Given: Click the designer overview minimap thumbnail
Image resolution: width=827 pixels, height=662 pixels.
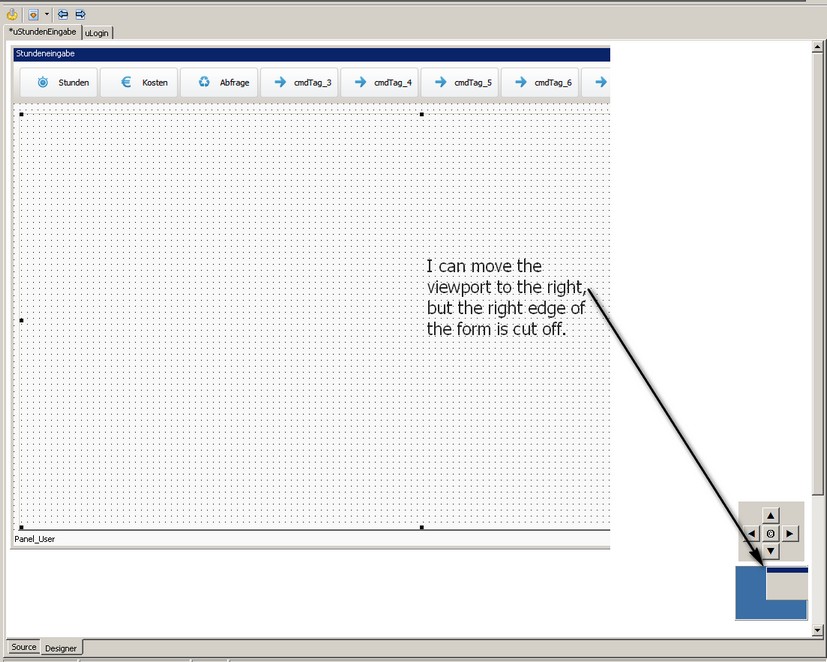Looking at the screenshot, I should coord(772,593).
